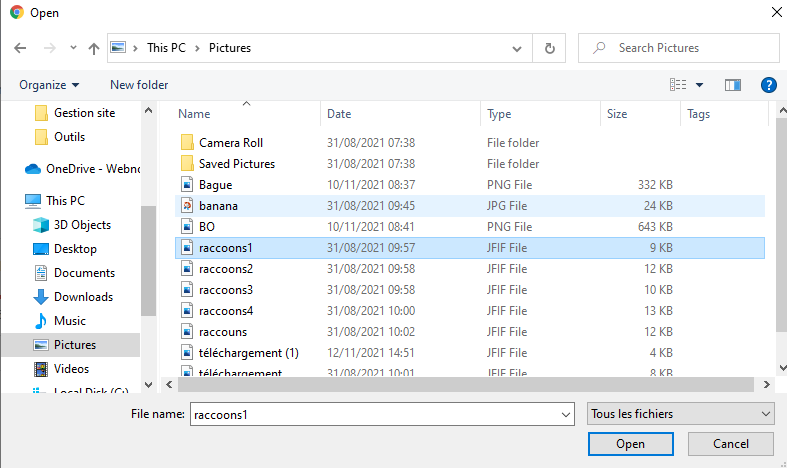Click the Up one level arrow icon
Screen dimensions: 787x468
[x=94, y=48]
